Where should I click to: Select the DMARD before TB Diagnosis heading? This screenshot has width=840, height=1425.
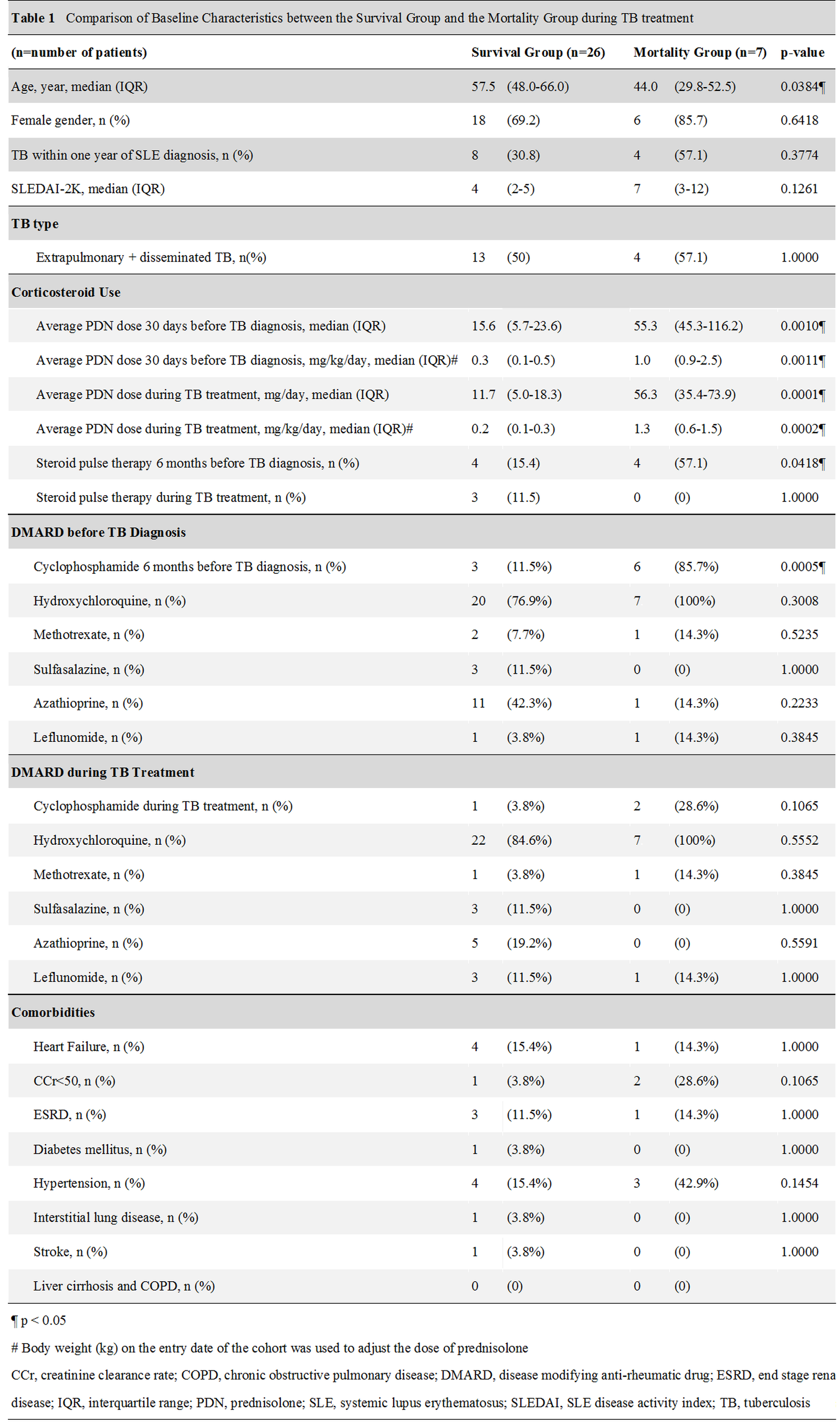[98, 532]
